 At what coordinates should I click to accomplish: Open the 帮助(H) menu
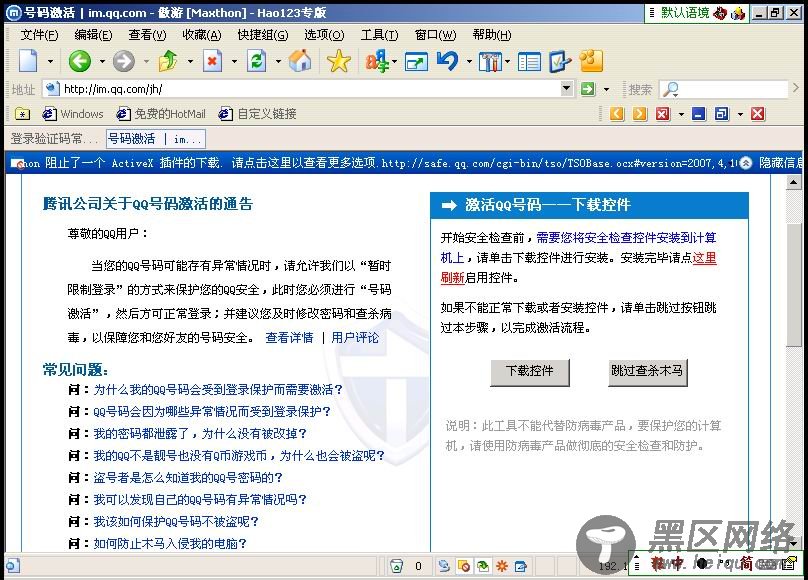(x=492, y=35)
